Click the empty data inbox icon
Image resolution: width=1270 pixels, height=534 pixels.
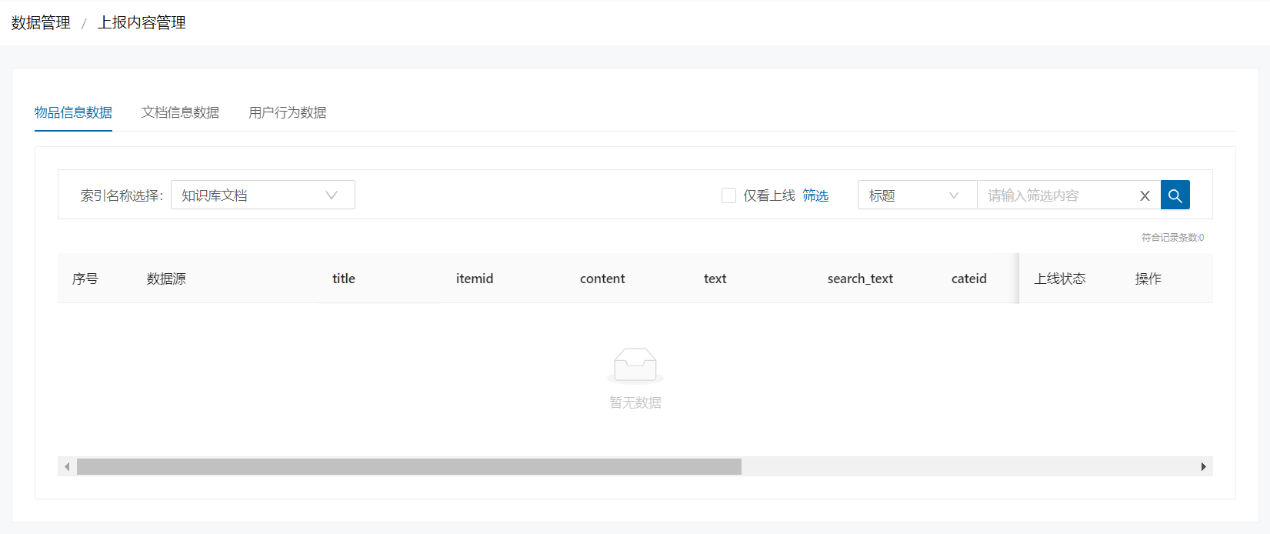pyautogui.click(x=635, y=365)
